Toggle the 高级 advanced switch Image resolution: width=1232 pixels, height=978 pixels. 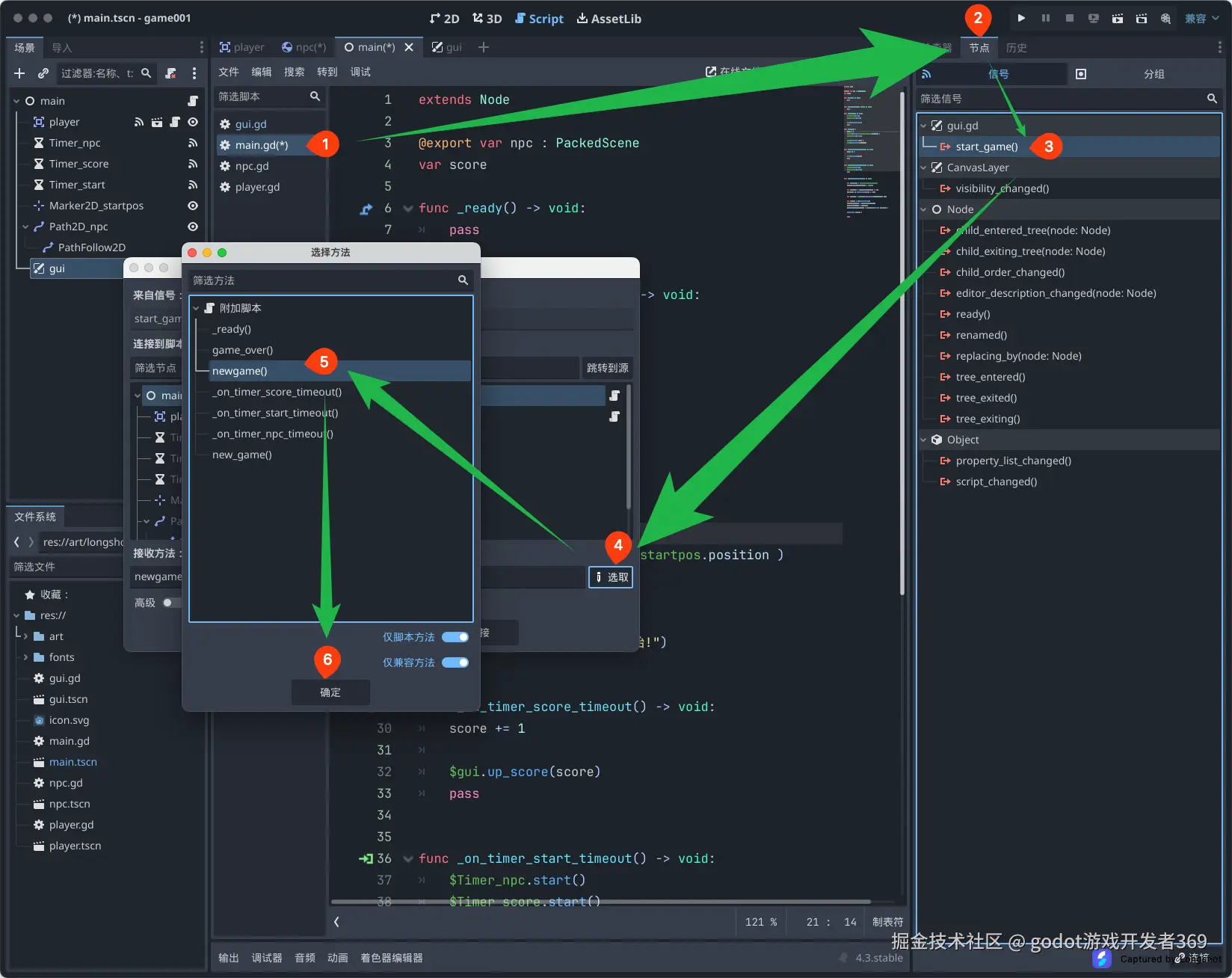click(170, 603)
